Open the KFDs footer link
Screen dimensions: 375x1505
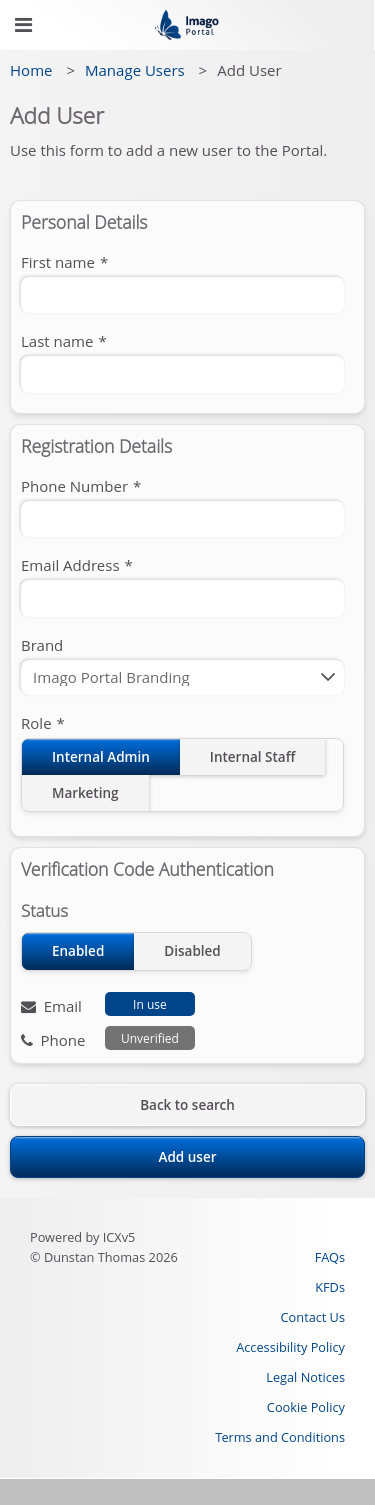point(330,1287)
